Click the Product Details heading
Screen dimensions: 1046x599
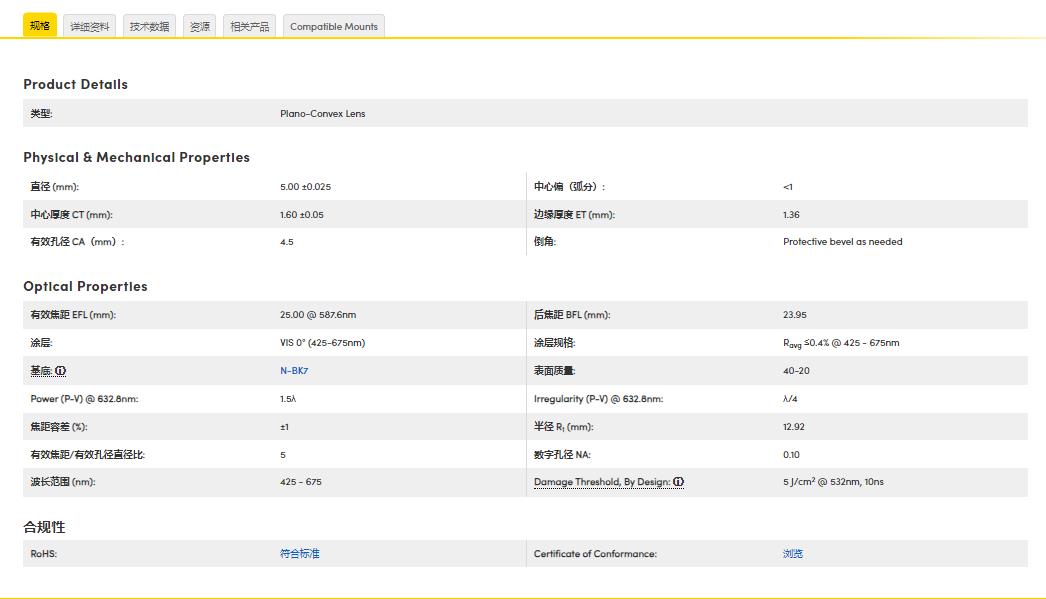click(x=76, y=84)
